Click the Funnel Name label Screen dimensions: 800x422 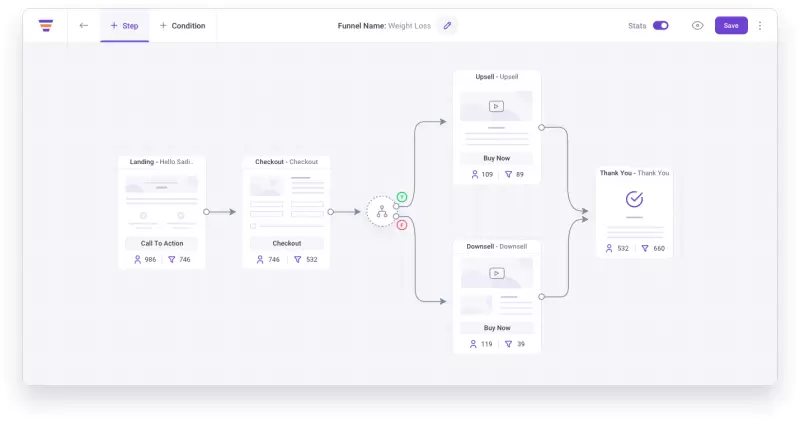click(x=362, y=26)
